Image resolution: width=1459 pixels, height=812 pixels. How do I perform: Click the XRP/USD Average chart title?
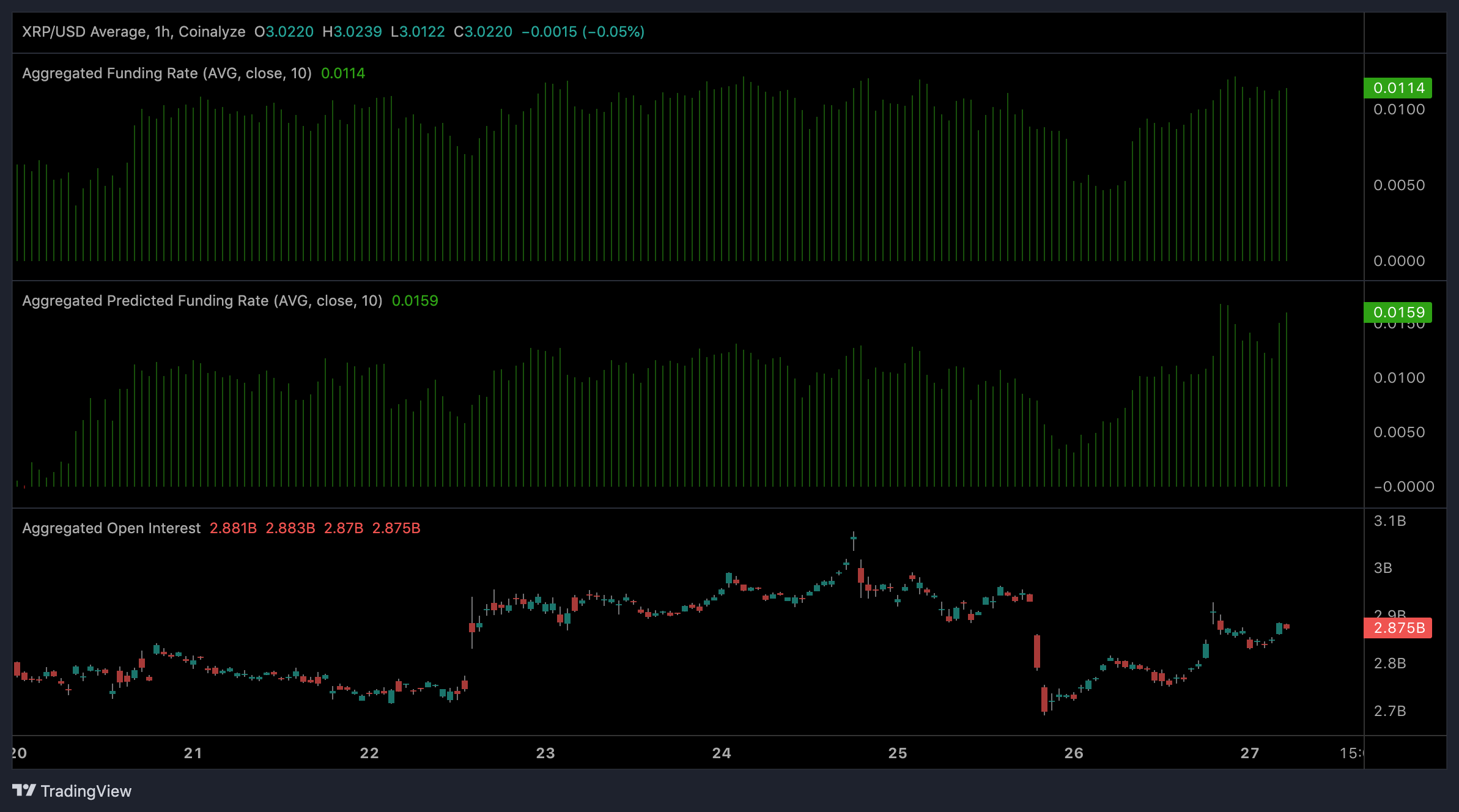[x=133, y=32]
